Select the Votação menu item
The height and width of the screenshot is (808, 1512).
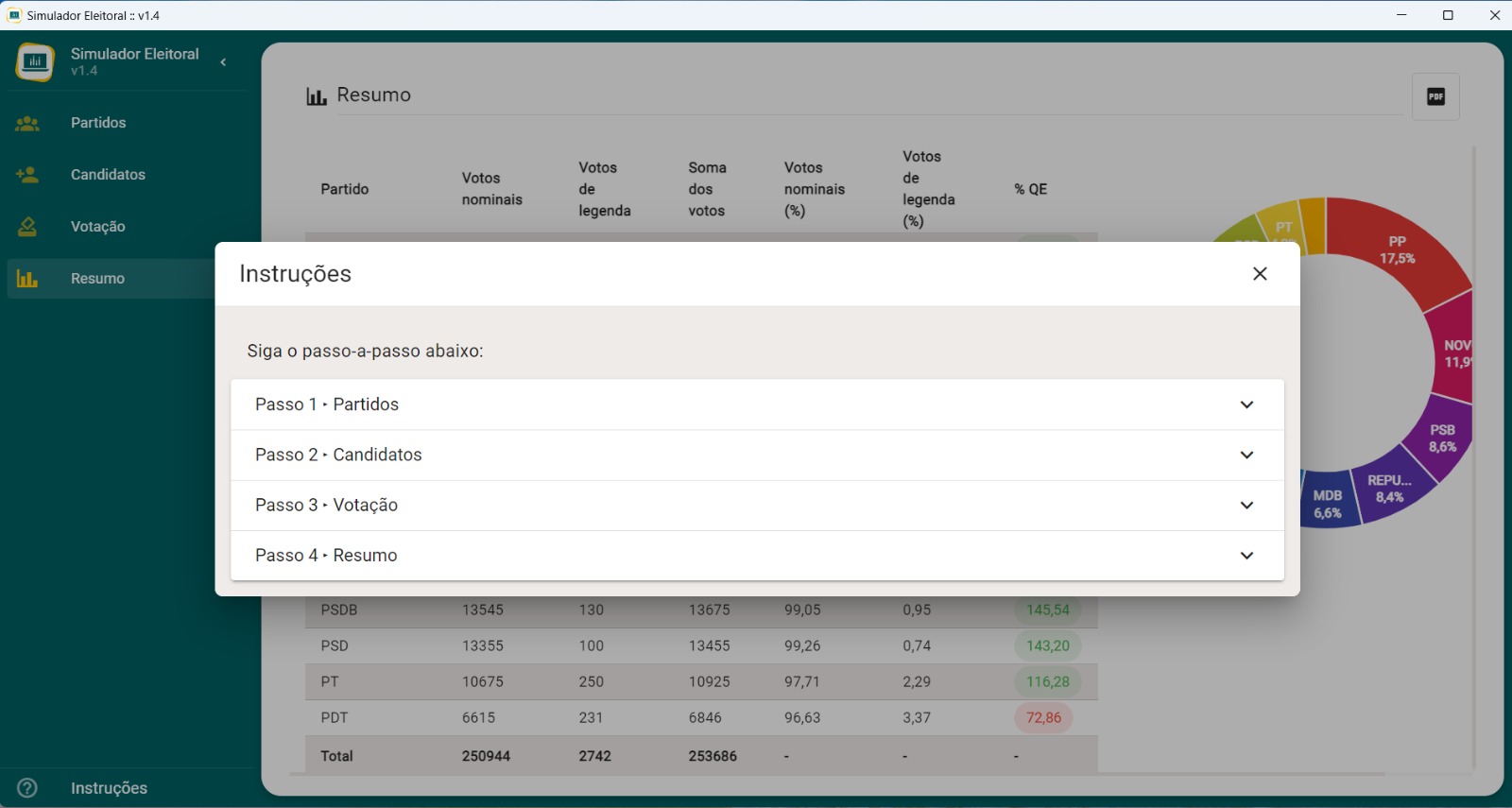point(98,227)
